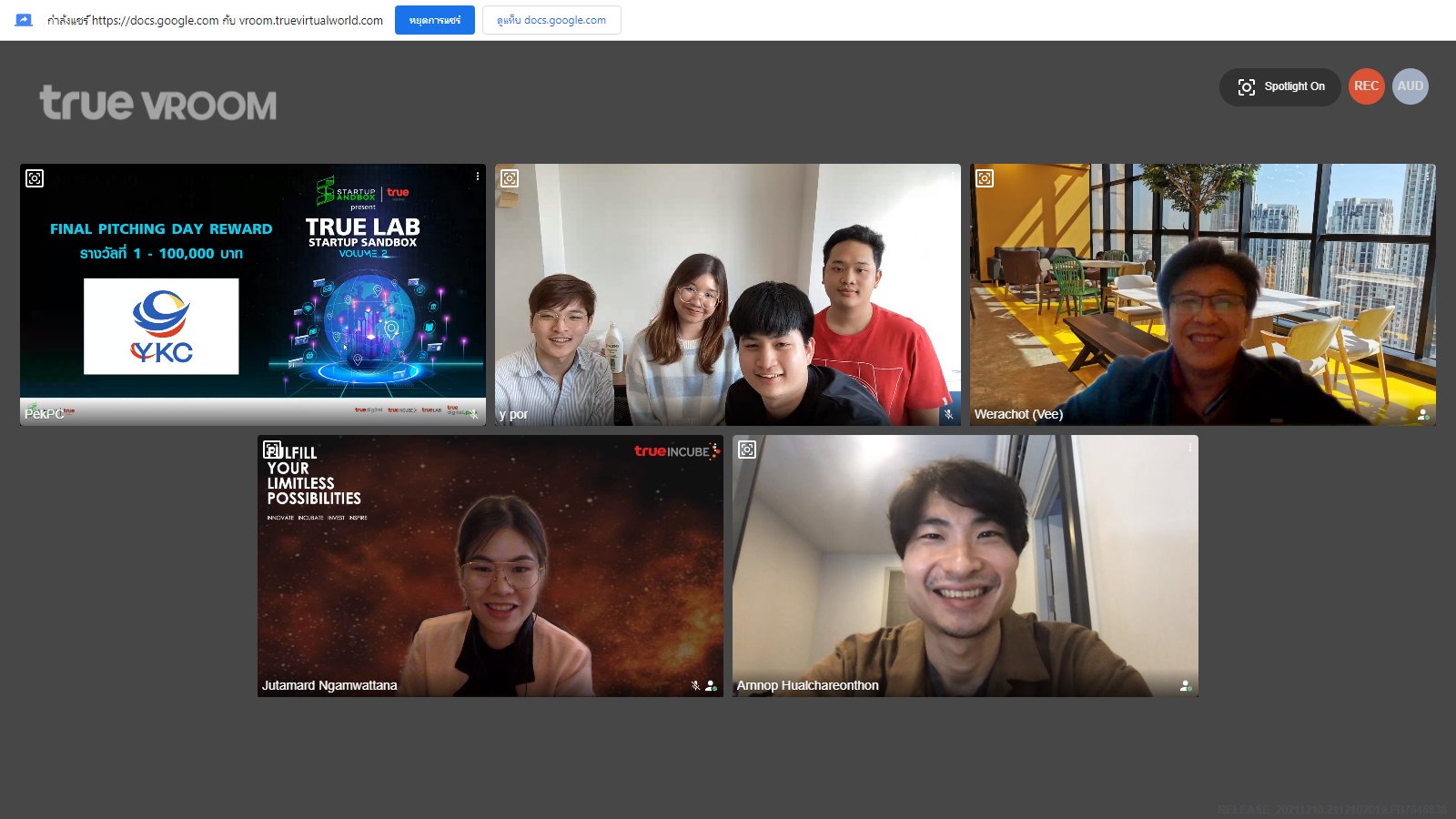Click the muted mic icon on y por tile
Screen dimensions: 1456x819
click(x=948, y=414)
